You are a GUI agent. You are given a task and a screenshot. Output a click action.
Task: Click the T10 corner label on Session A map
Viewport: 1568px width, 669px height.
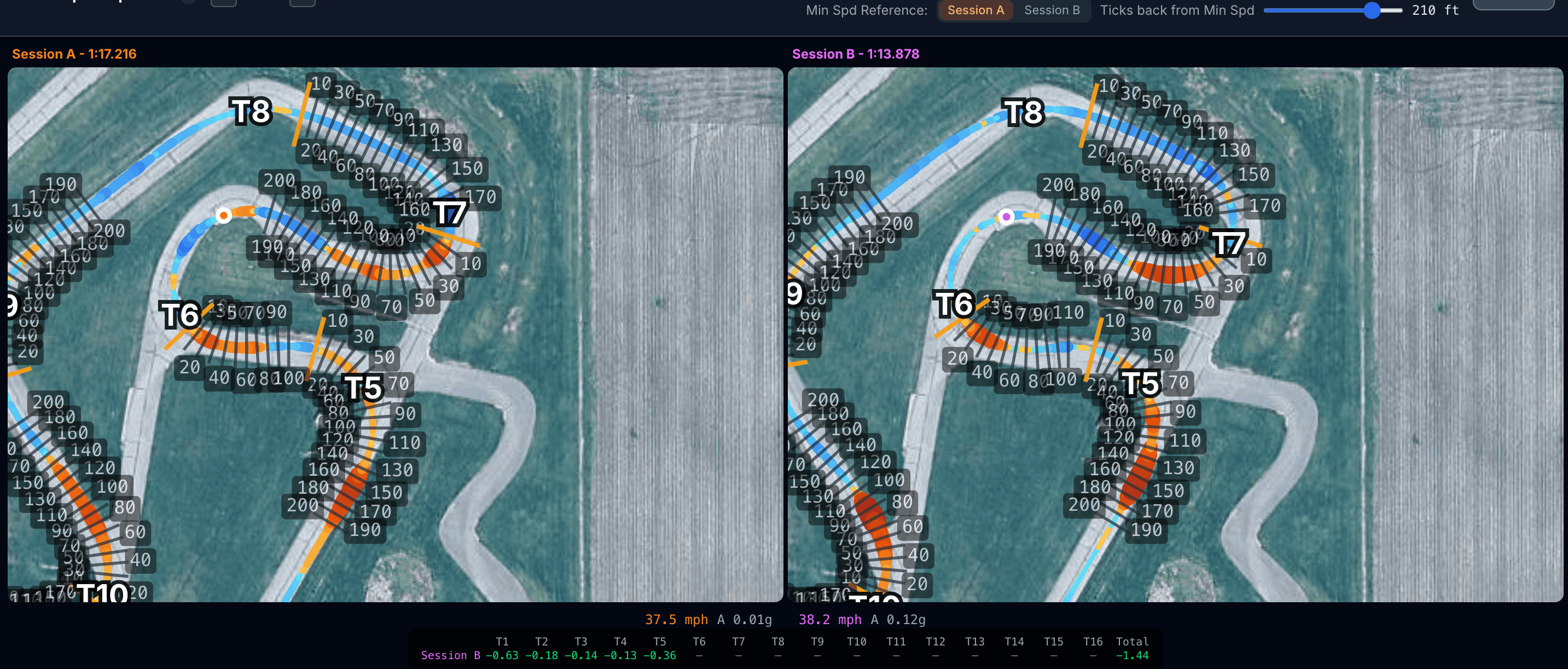(102, 592)
